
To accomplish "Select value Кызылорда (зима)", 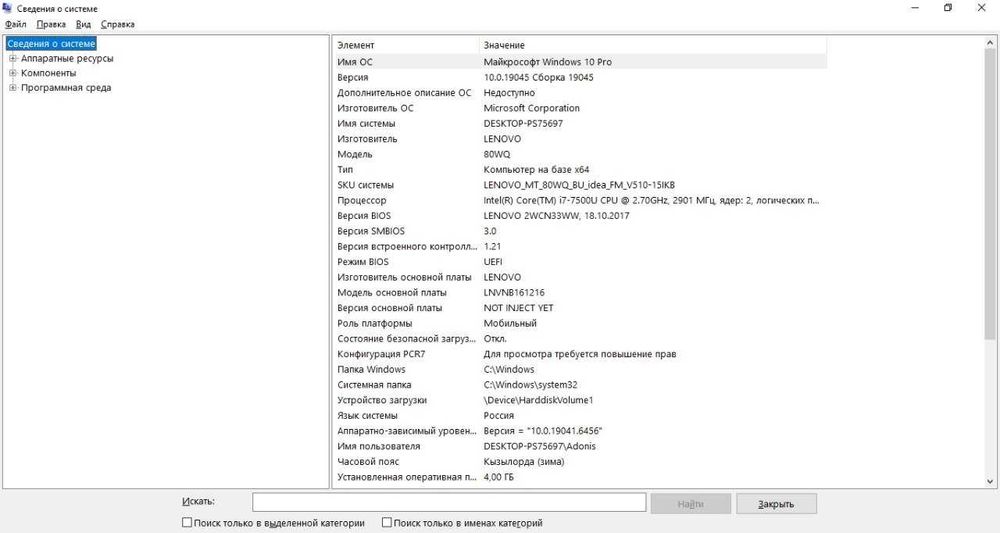I will [524, 462].
